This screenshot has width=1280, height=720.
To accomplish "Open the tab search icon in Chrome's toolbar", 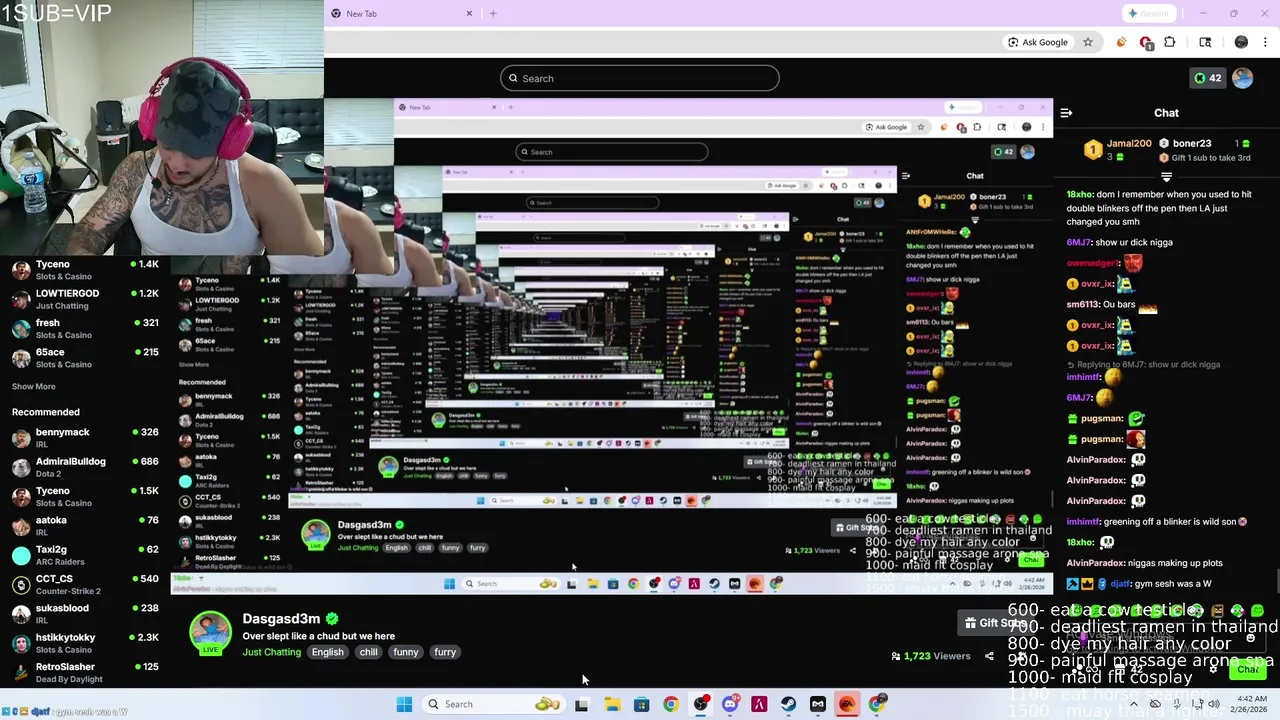I will [1205, 42].
